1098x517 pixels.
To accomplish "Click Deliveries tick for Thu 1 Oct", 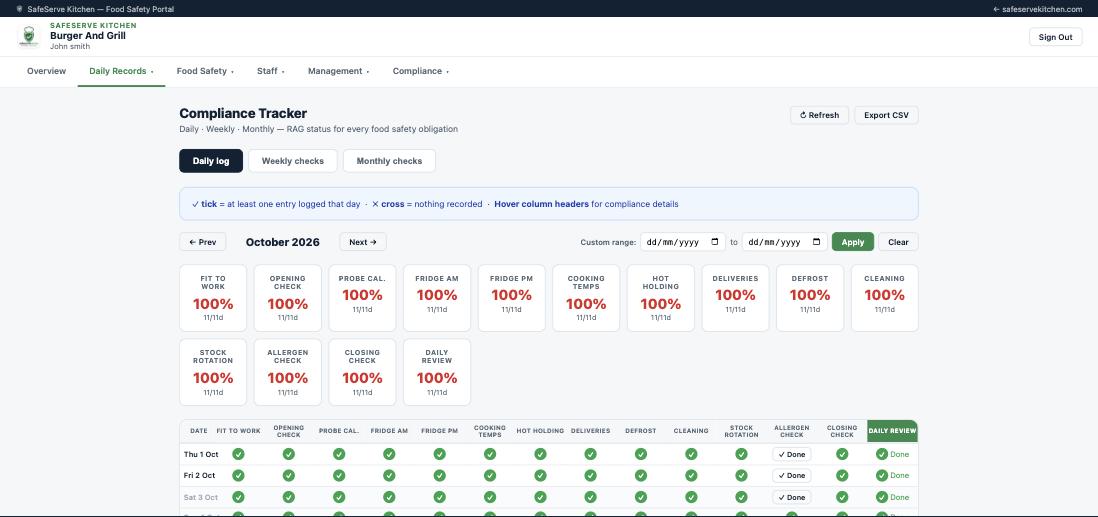I will [590, 454].
